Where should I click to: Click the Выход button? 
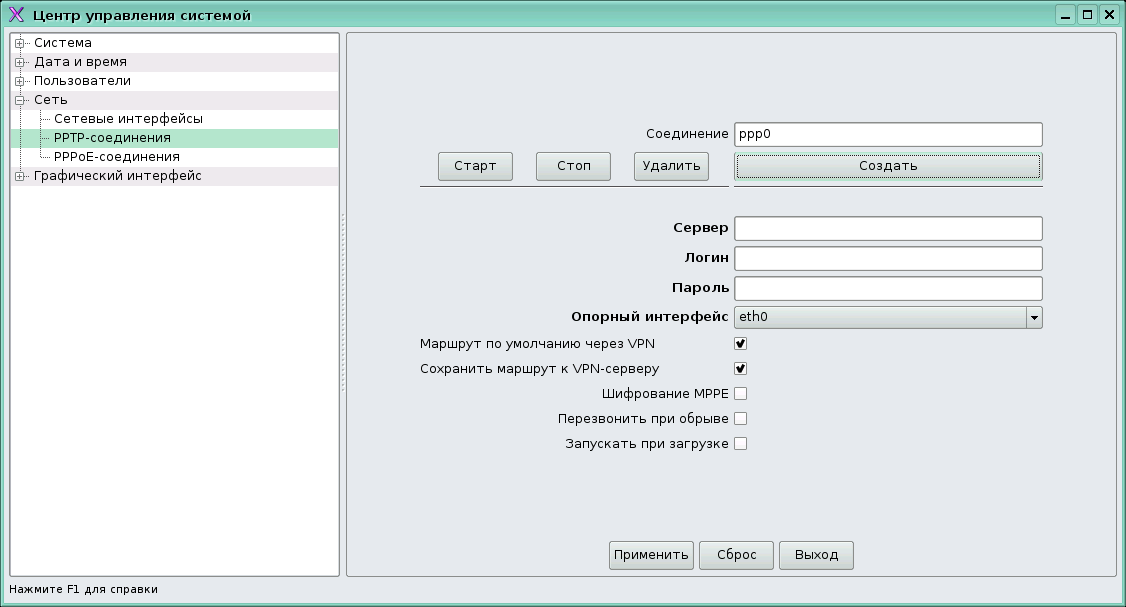(816, 555)
